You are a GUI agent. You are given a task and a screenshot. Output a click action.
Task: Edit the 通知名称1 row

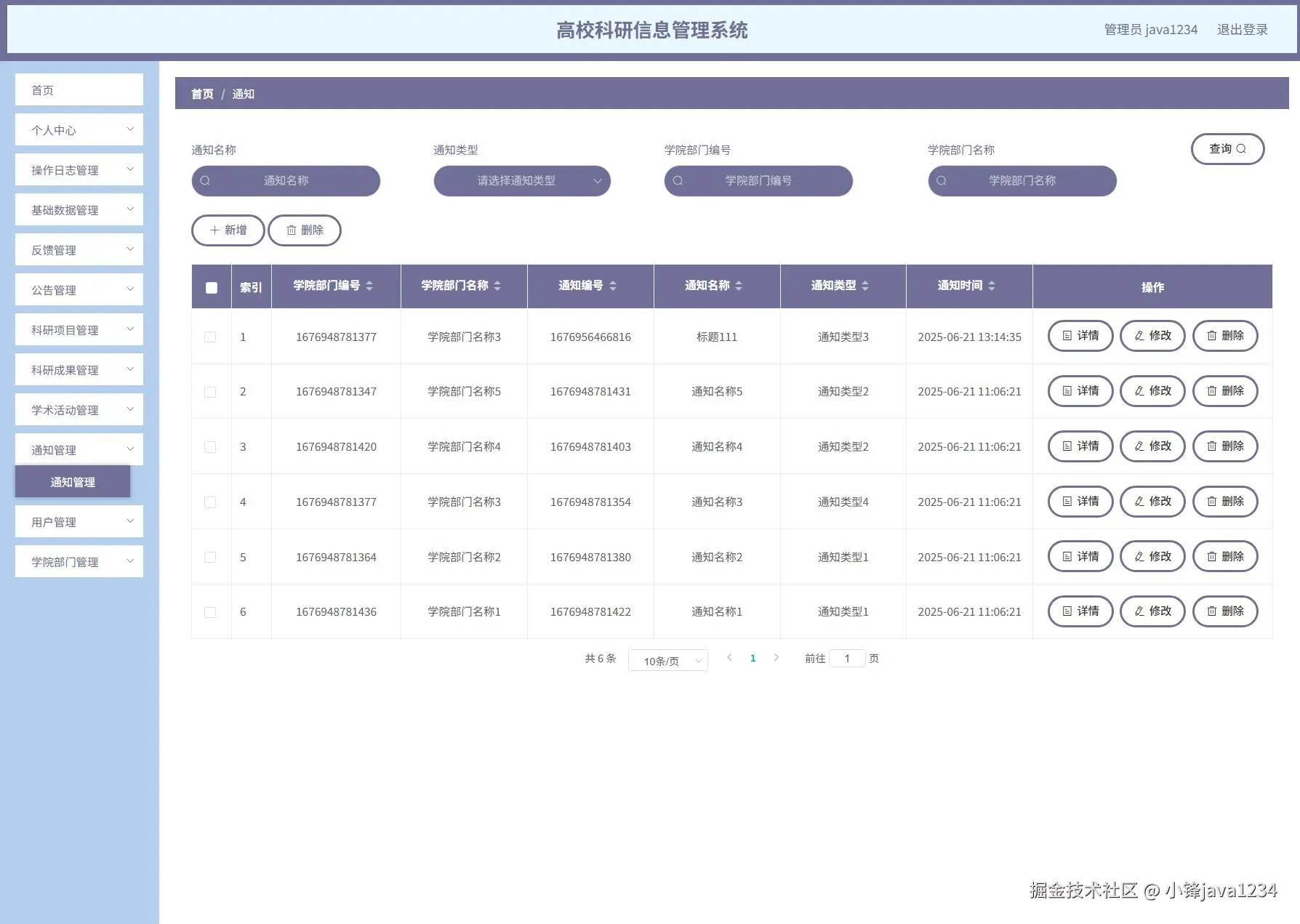1152,611
